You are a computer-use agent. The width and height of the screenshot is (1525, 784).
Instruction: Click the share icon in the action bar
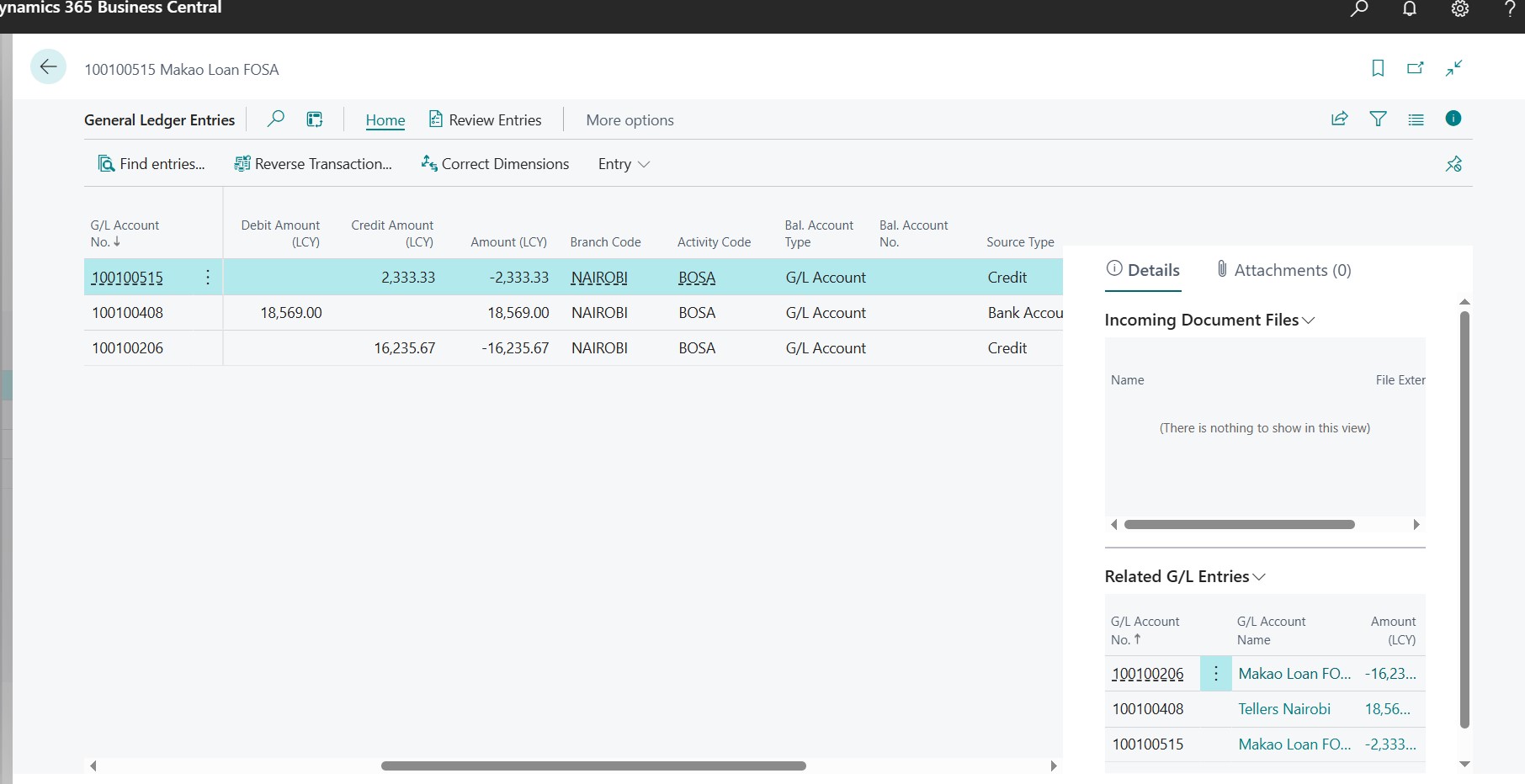(1339, 119)
